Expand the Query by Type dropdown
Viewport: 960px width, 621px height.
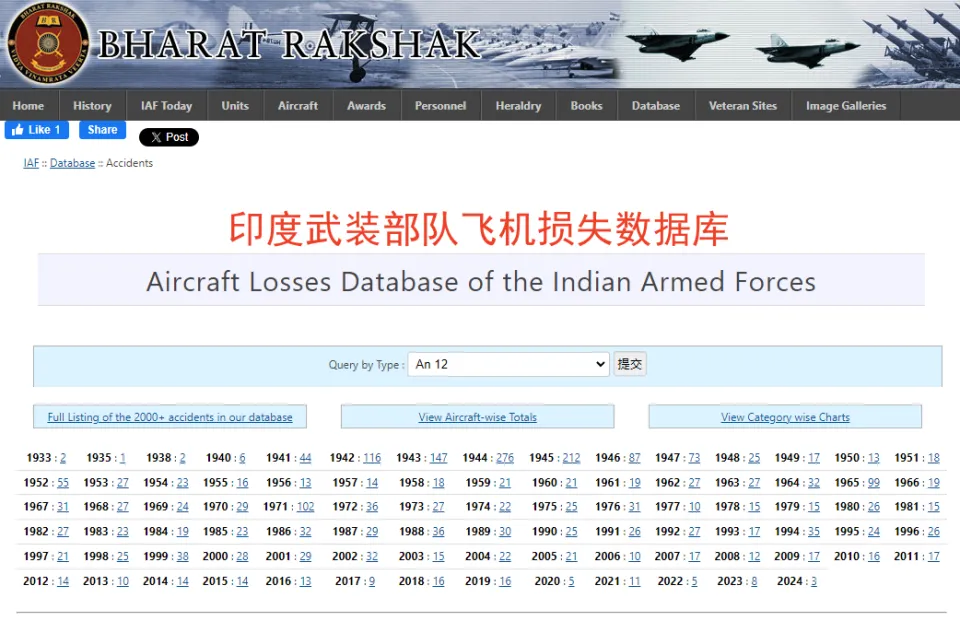click(x=509, y=364)
